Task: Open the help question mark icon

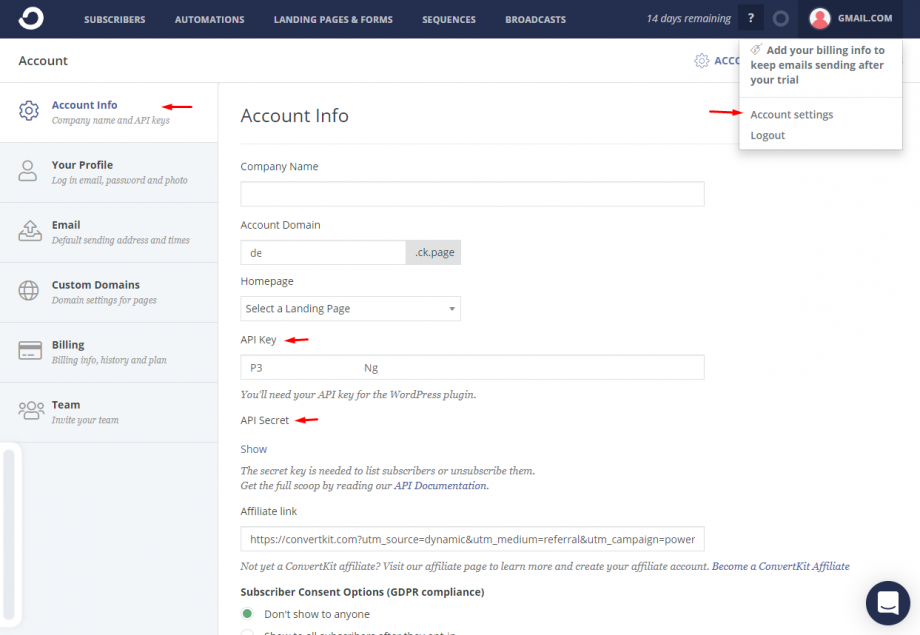Action: click(x=750, y=19)
